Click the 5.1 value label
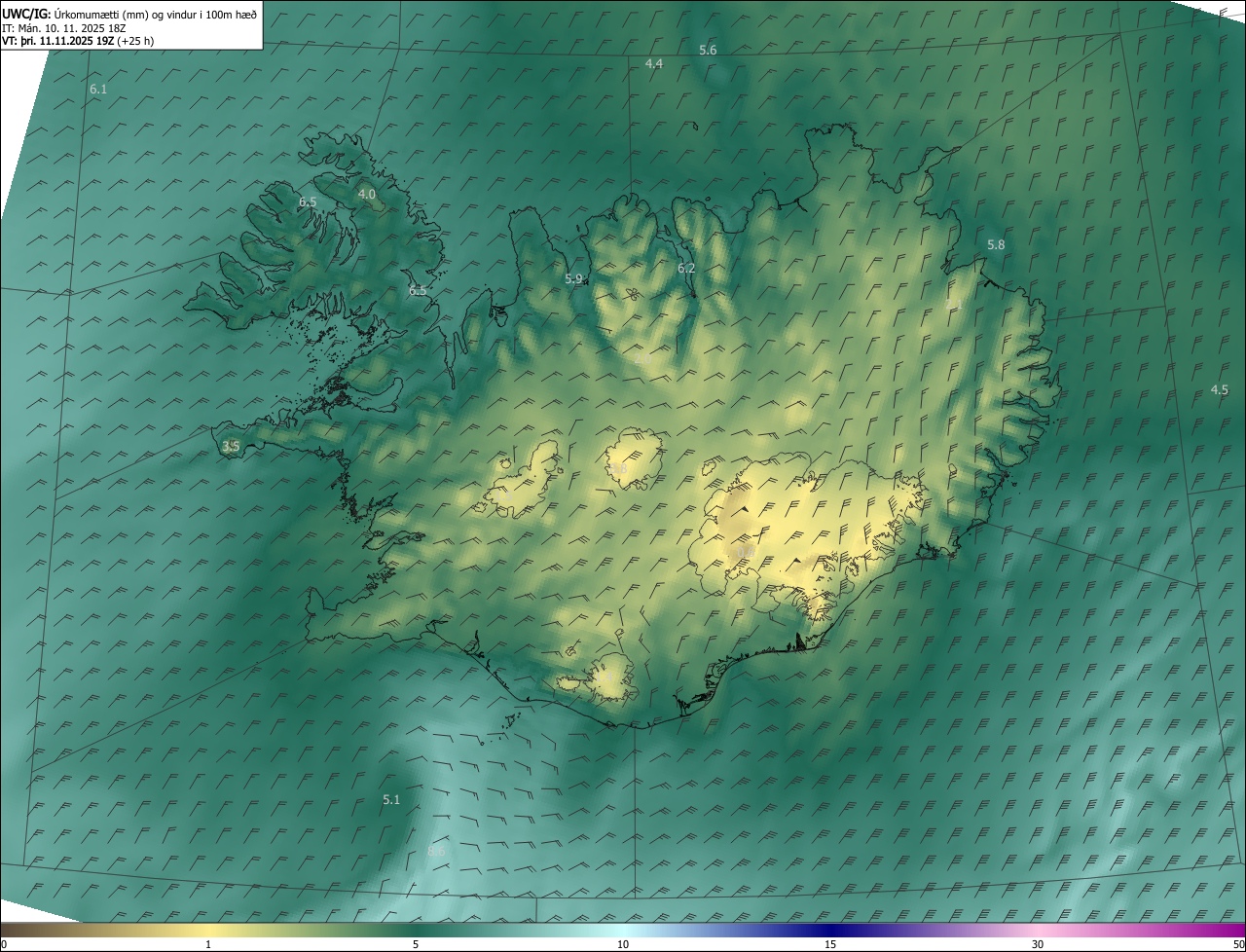Screen dimensions: 1246x952 [x=391, y=799]
